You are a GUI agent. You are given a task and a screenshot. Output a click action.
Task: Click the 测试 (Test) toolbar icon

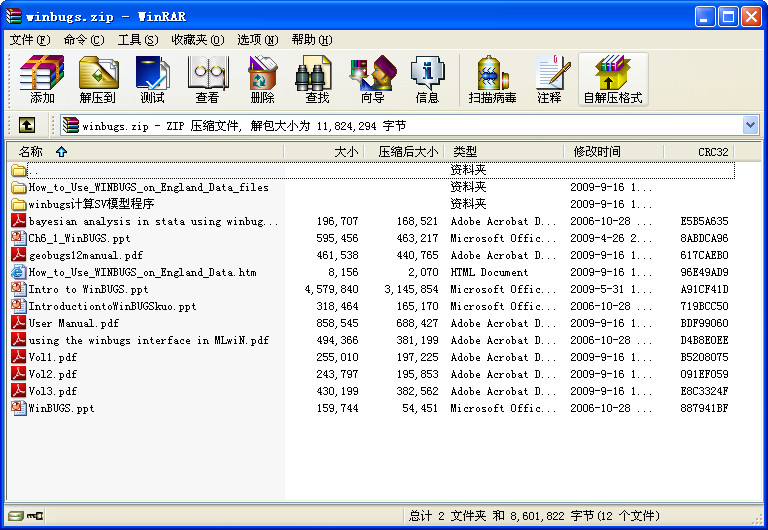point(152,79)
